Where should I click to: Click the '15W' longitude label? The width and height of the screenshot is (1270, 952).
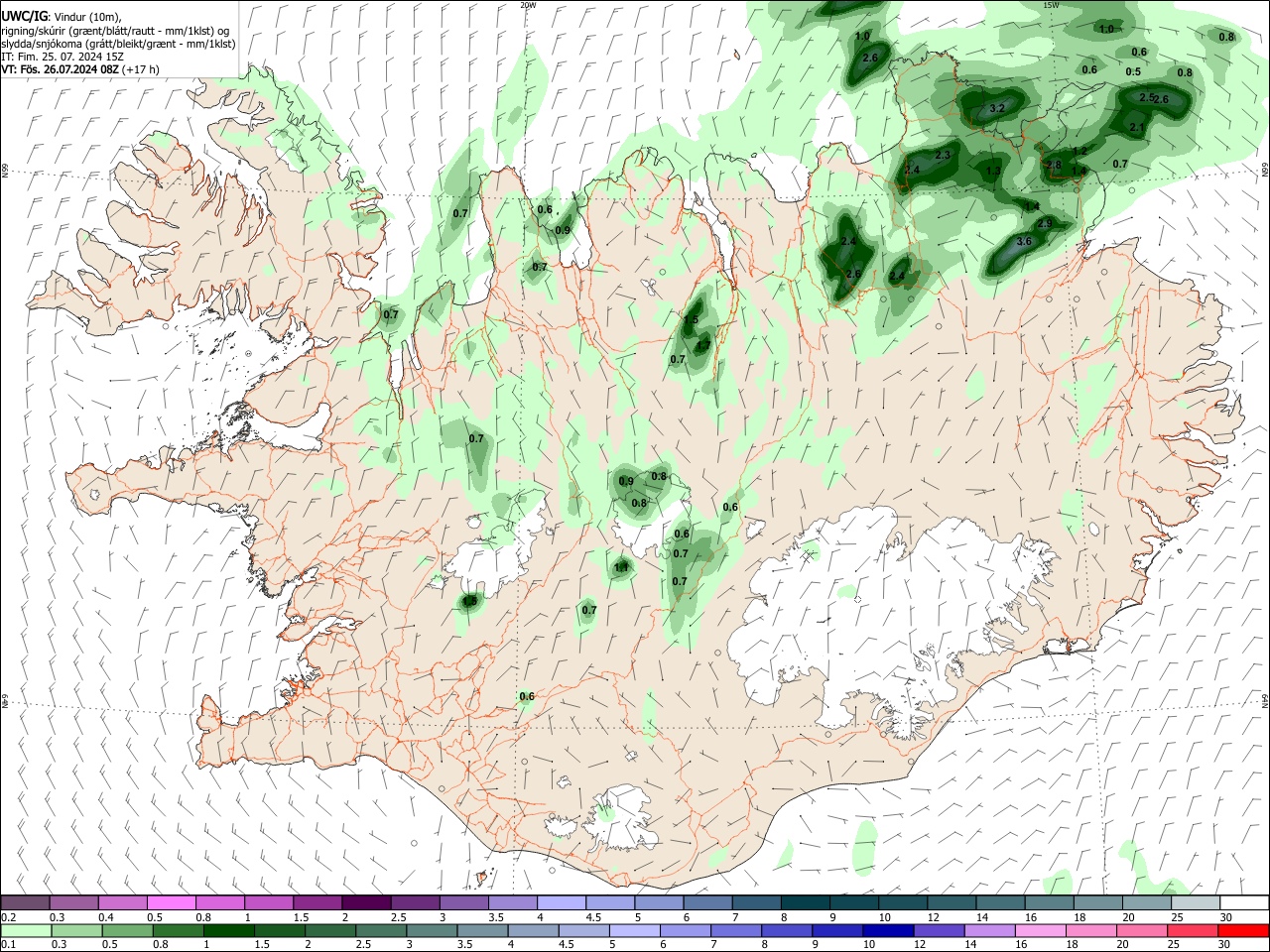(x=1050, y=5)
